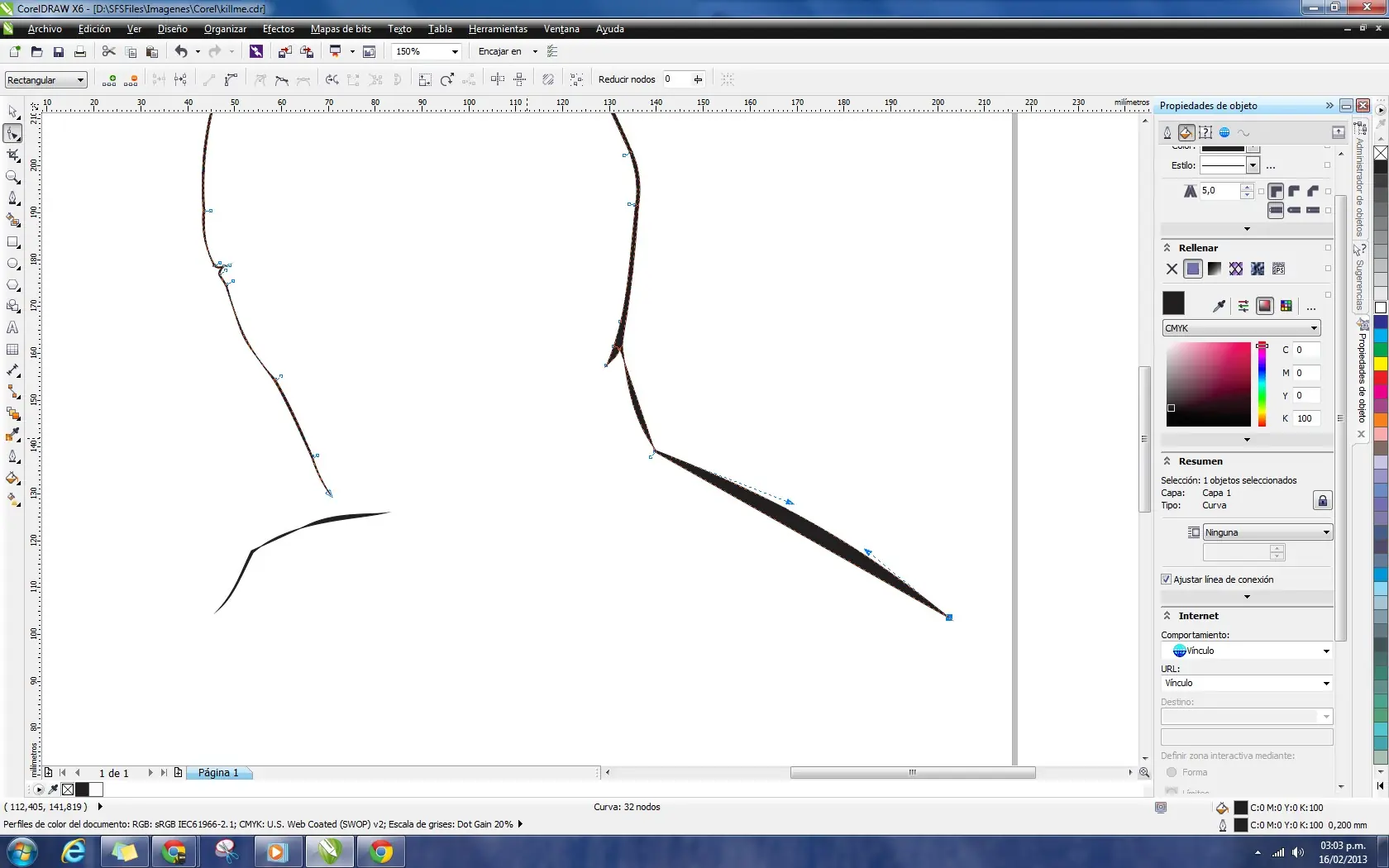Image resolution: width=1389 pixels, height=868 pixels.
Task: Click the Delete nodes icon
Action: [x=131, y=79]
